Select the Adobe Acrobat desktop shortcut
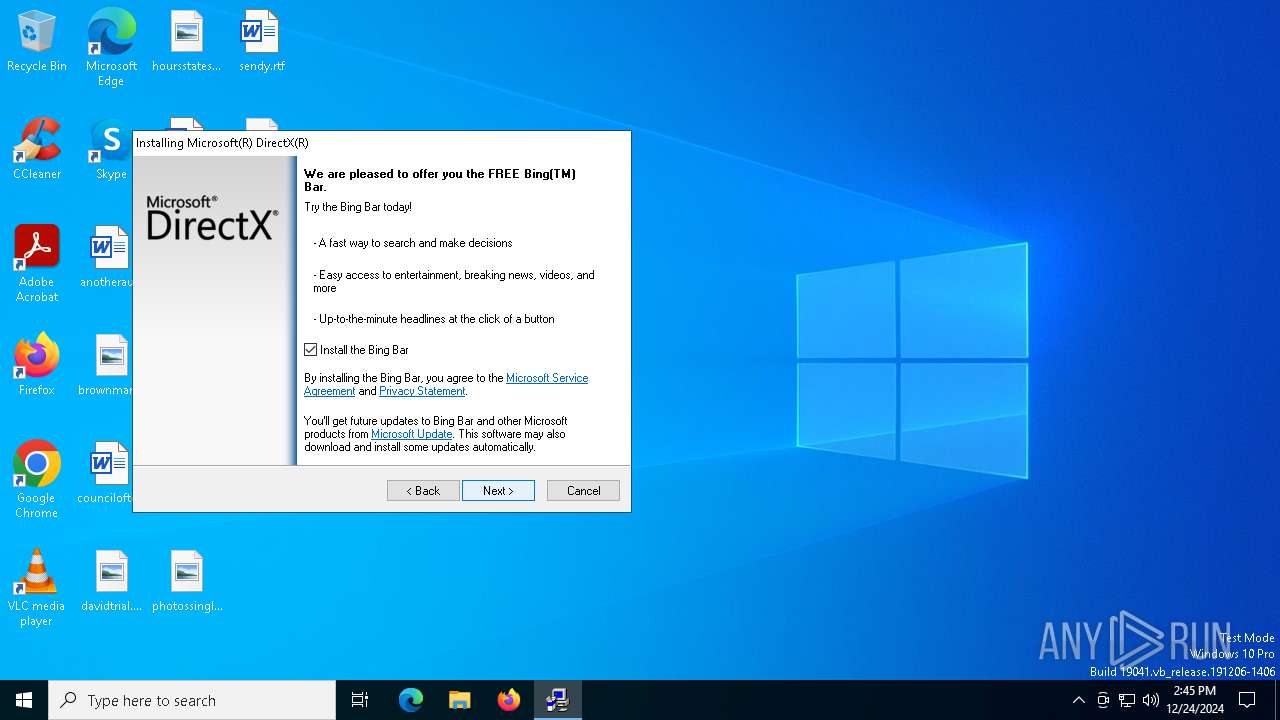Image resolution: width=1280 pixels, height=720 pixels. point(37,264)
